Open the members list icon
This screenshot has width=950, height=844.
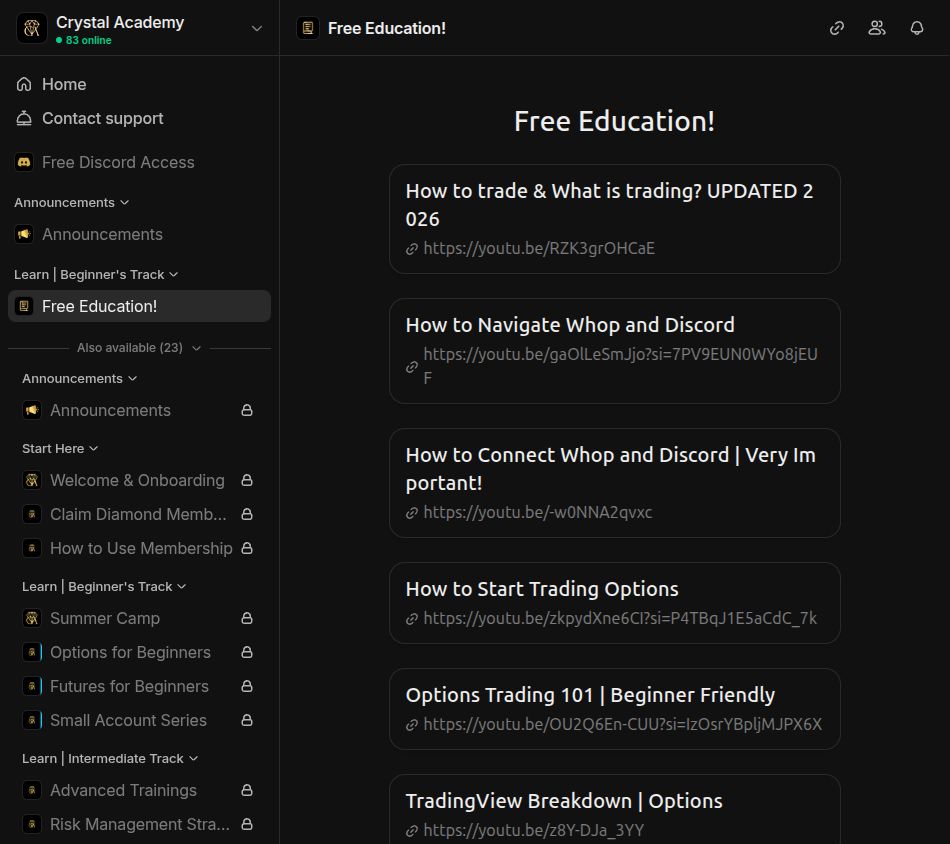click(877, 28)
